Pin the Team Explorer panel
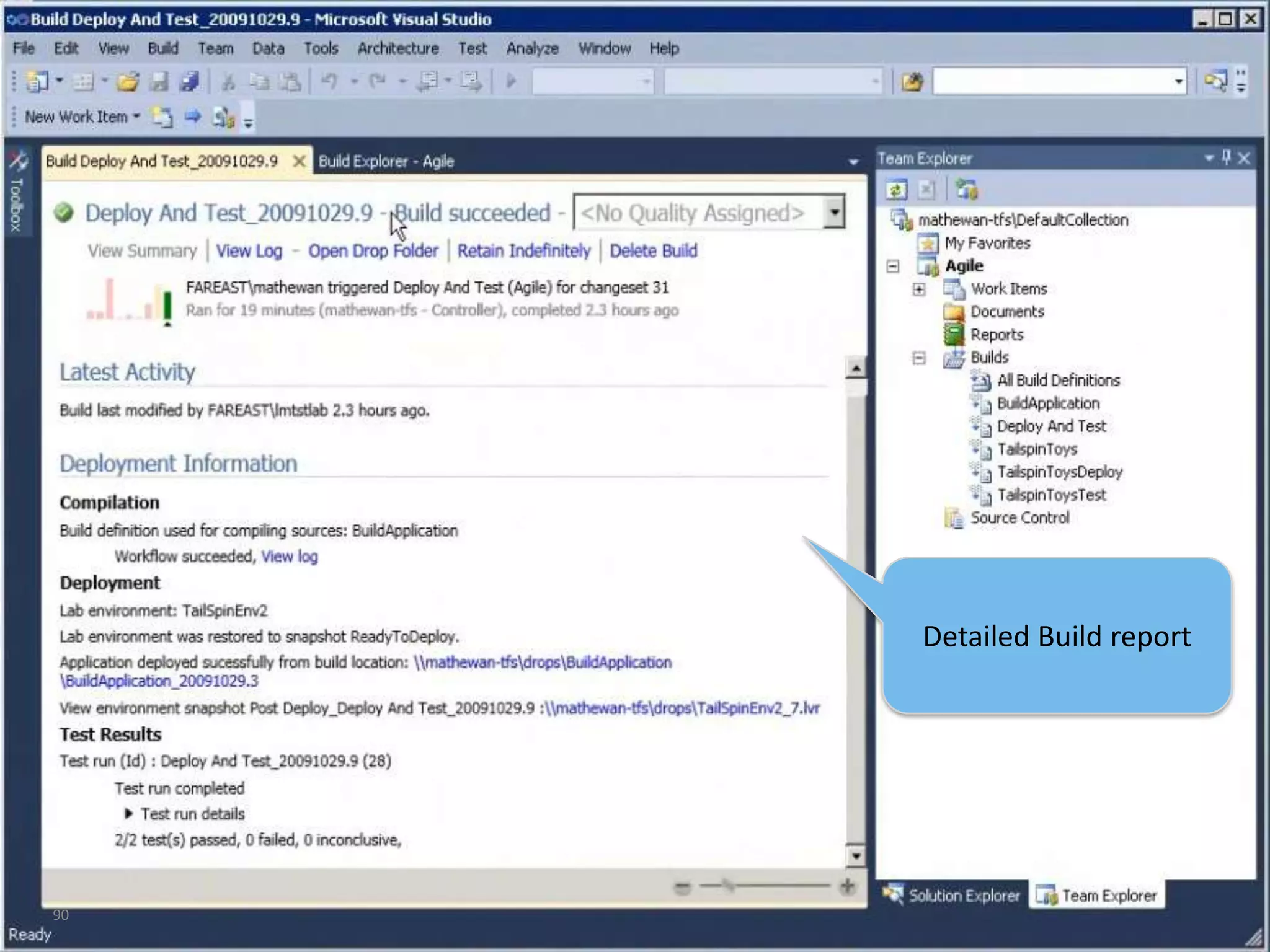Viewport: 1270px width, 952px height. 1226,158
